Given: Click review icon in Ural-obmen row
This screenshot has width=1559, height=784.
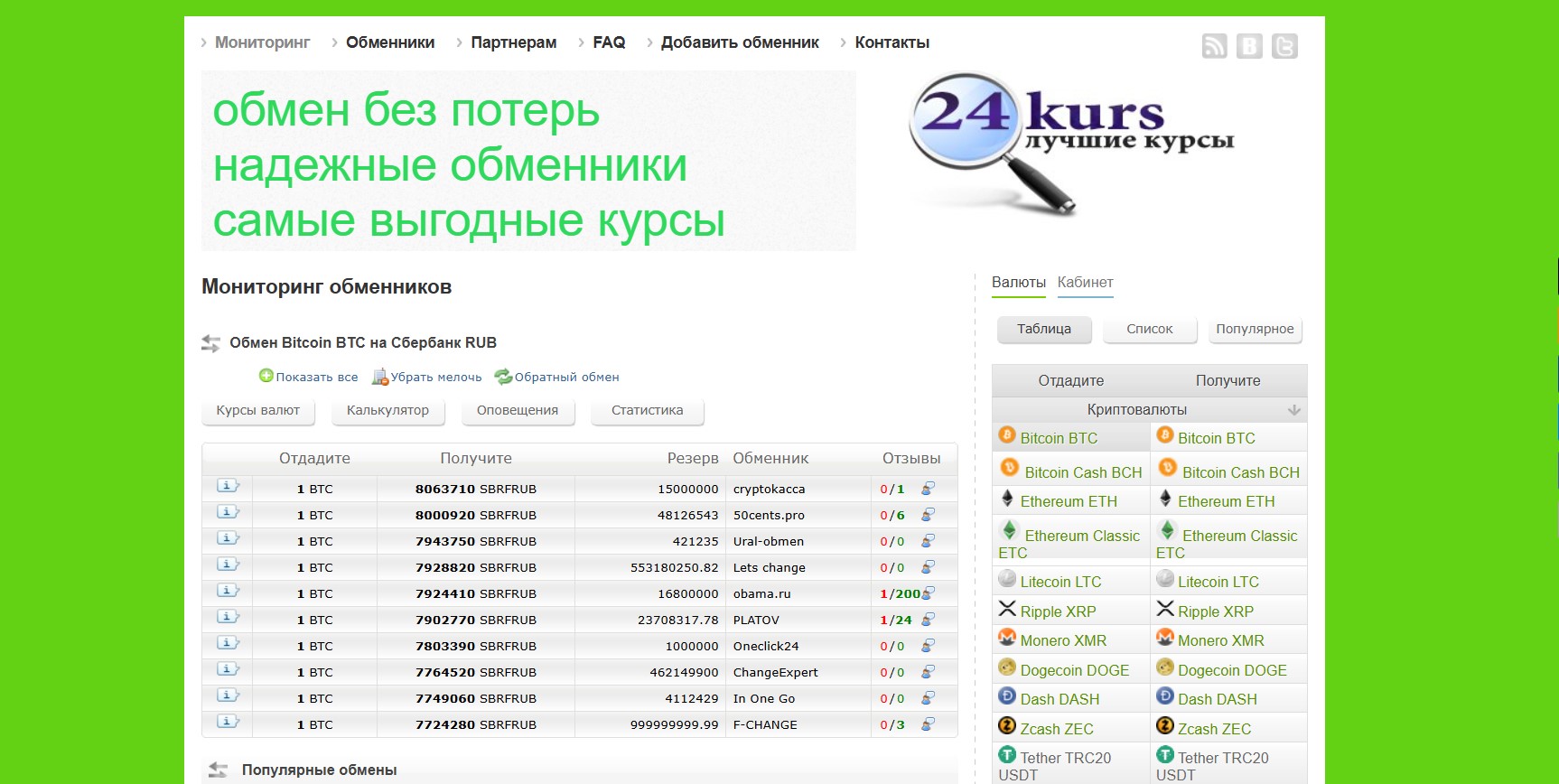Looking at the screenshot, I should pyautogui.click(x=928, y=540).
